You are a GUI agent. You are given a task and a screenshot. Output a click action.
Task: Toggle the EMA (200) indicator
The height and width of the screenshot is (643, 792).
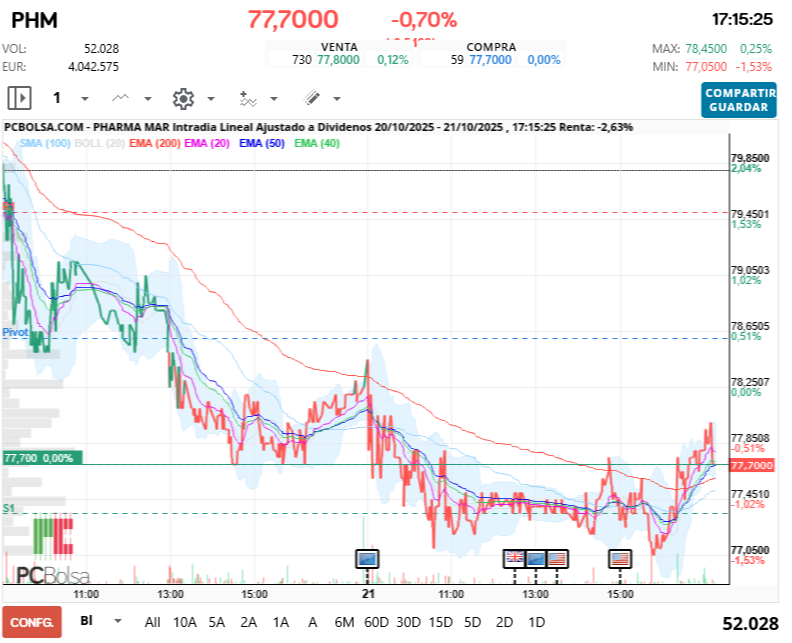click(154, 144)
